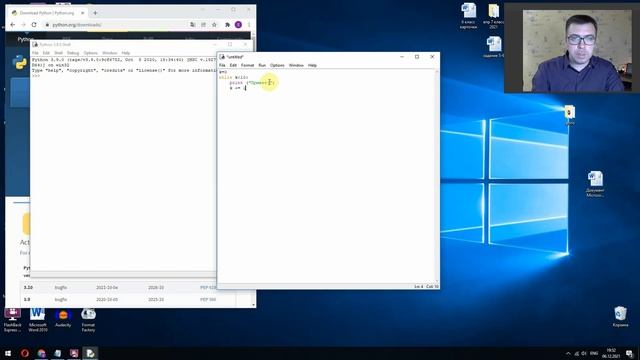Click the Ln Col status bar indicator
The height and width of the screenshot is (360, 640).
[x=426, y=287]
